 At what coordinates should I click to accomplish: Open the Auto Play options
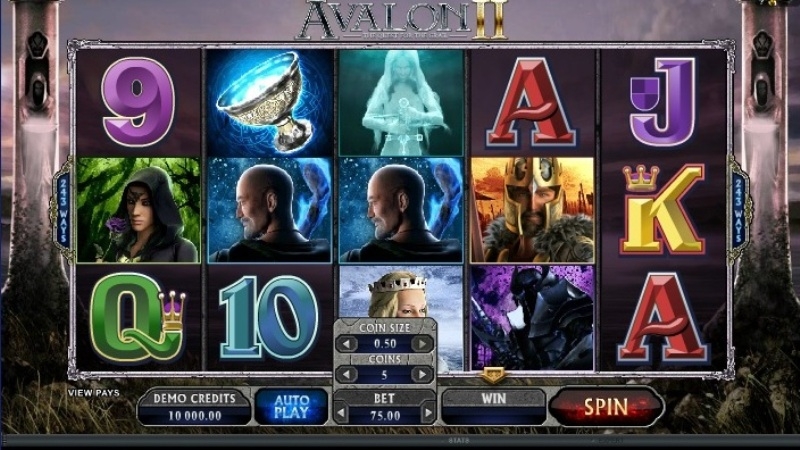point(291,407)
